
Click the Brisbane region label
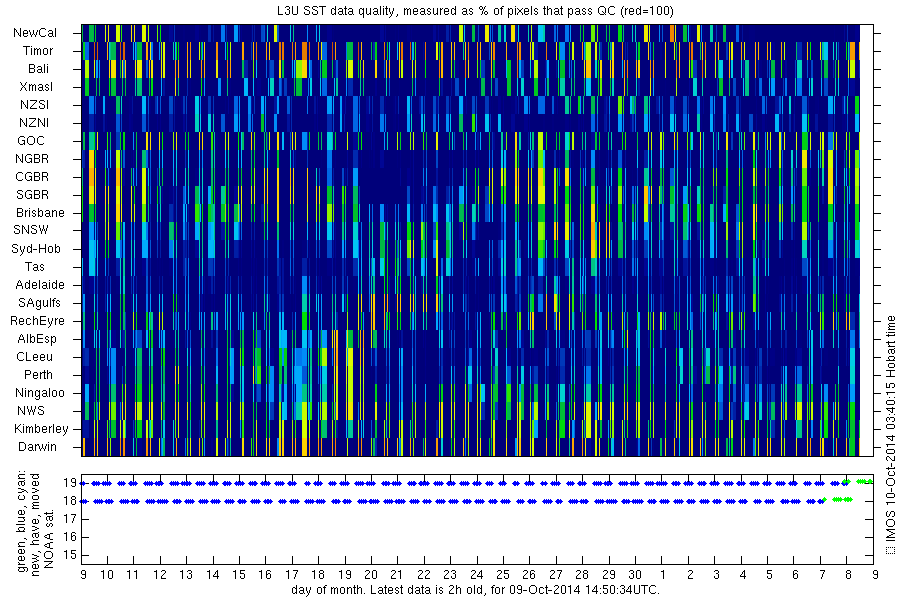coord(40,213)
